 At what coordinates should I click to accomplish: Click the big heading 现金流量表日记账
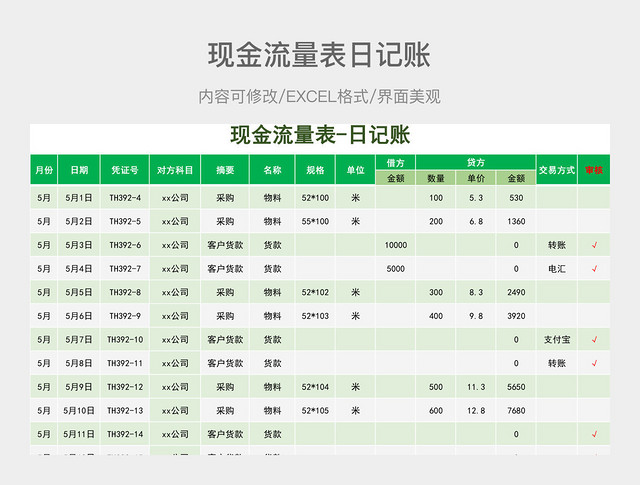click(x=319, y=55)
